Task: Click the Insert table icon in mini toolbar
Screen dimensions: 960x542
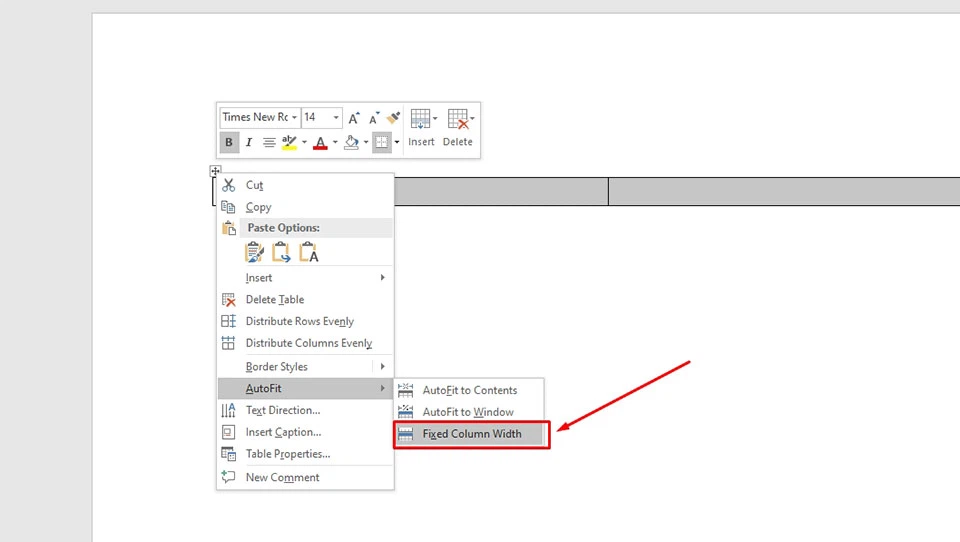Action: (x=420, y=120)
